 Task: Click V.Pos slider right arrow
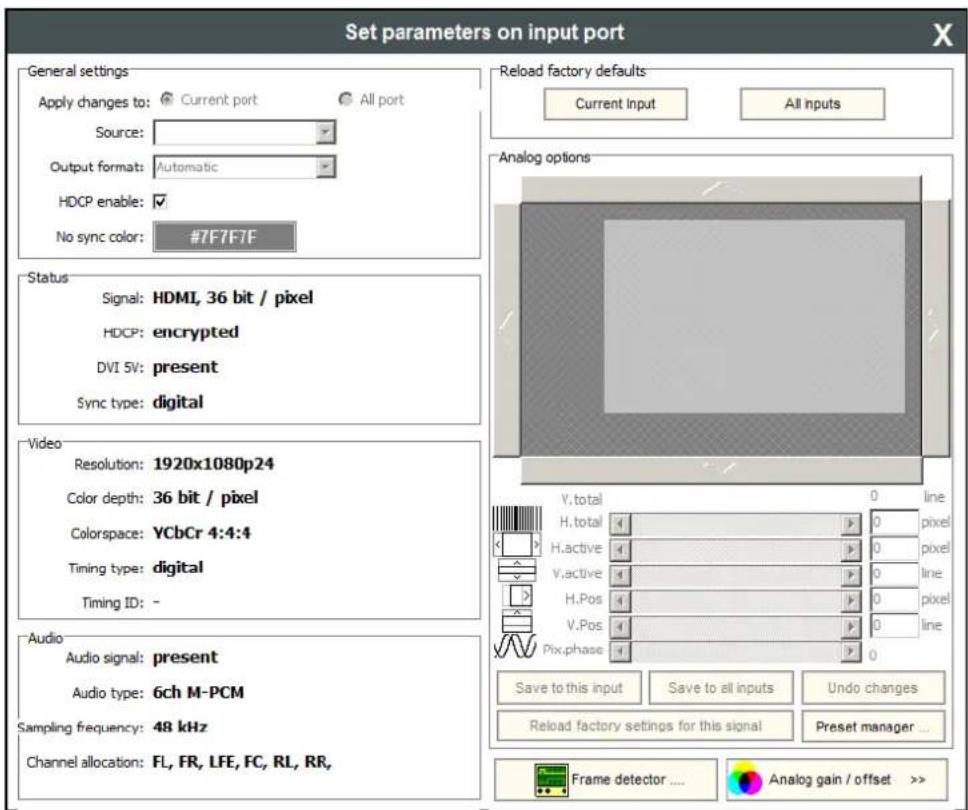tap(851, 626)
